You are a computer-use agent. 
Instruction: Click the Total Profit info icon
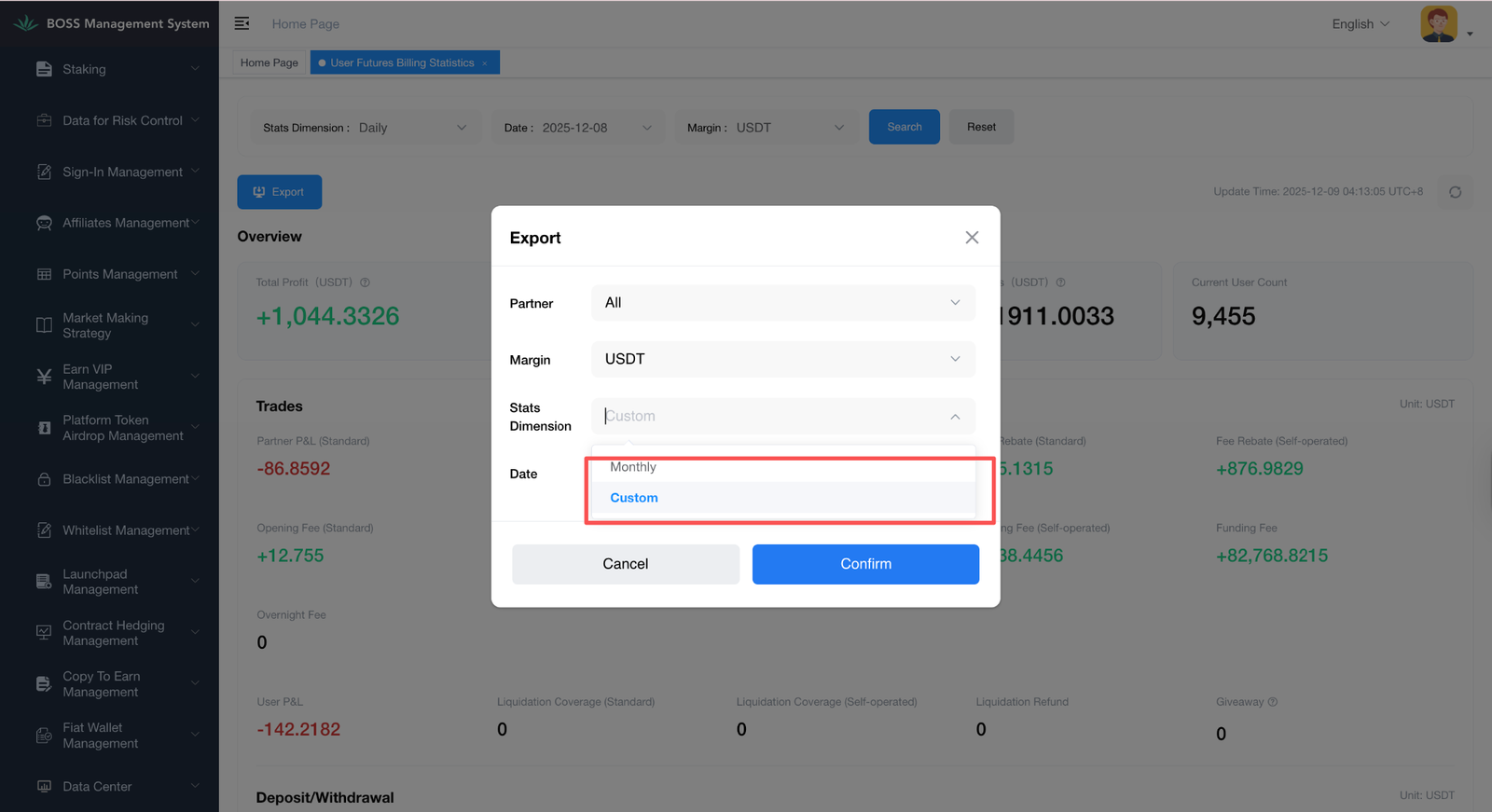tap(365, 282)
